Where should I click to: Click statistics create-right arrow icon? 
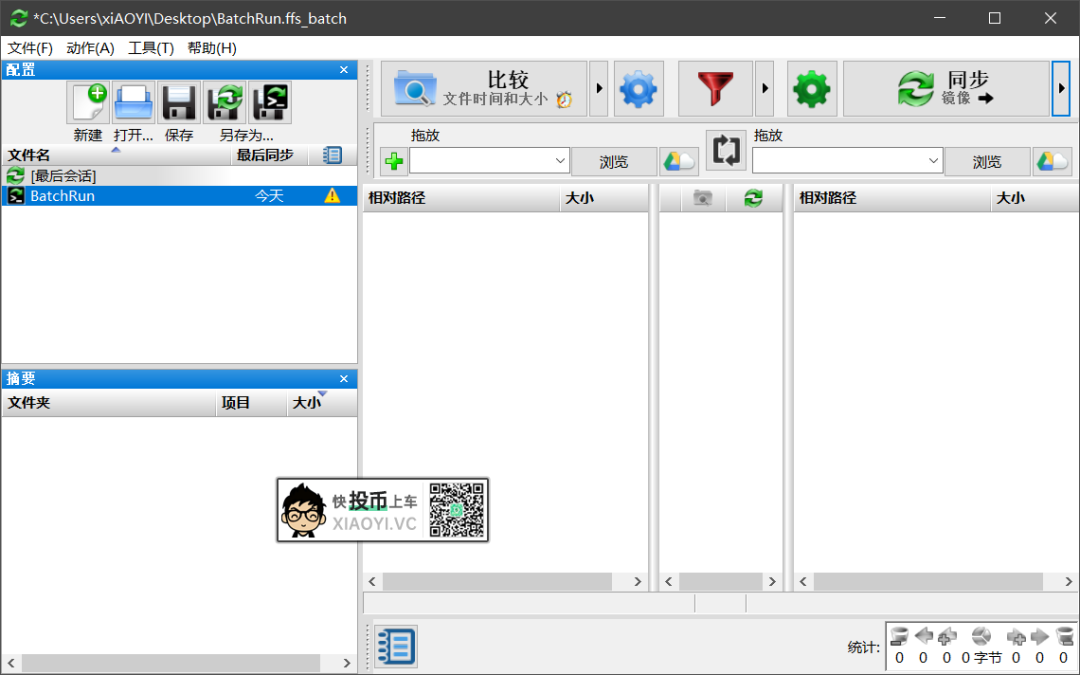coord(1016,636)
